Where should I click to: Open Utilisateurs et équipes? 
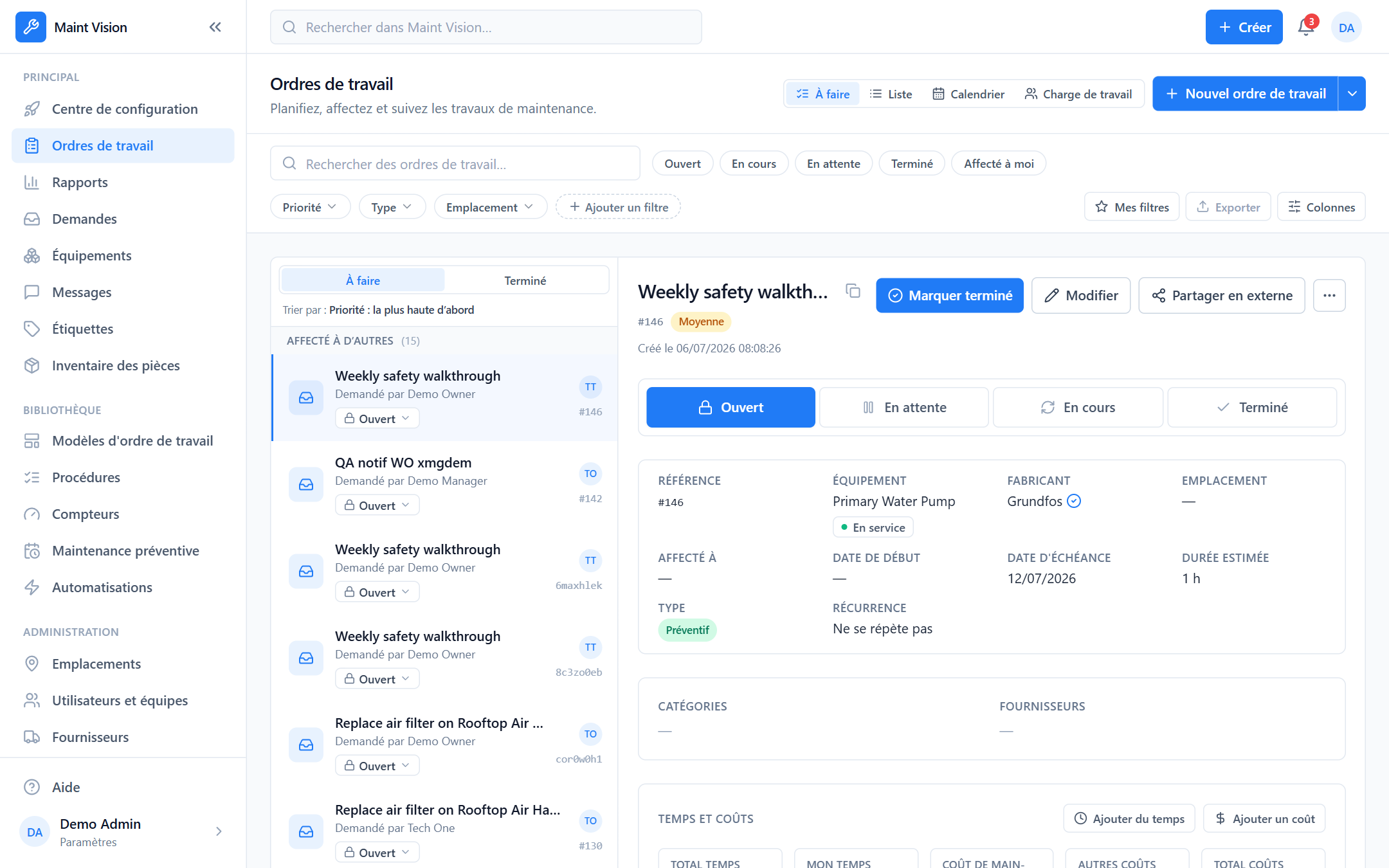(x=123, y=700)
